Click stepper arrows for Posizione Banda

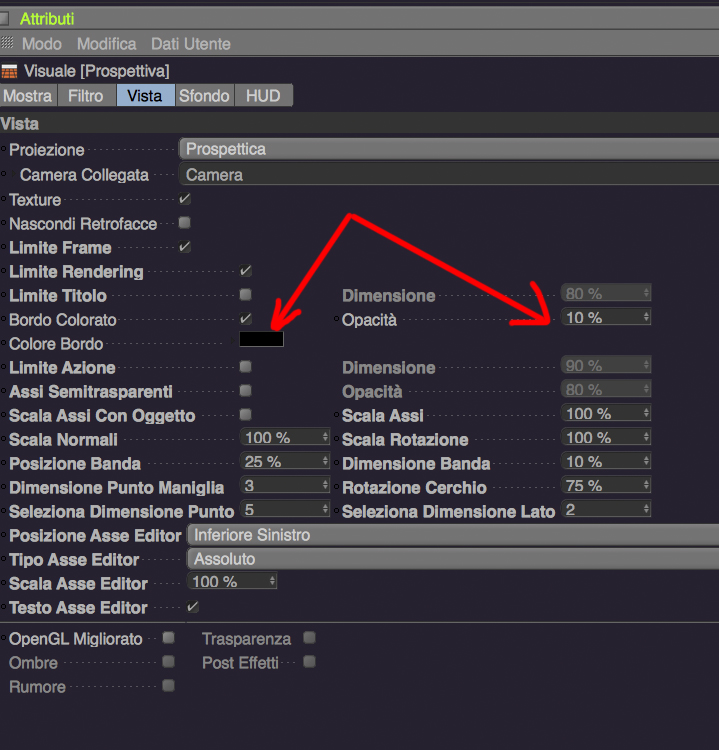click(325, 461)
